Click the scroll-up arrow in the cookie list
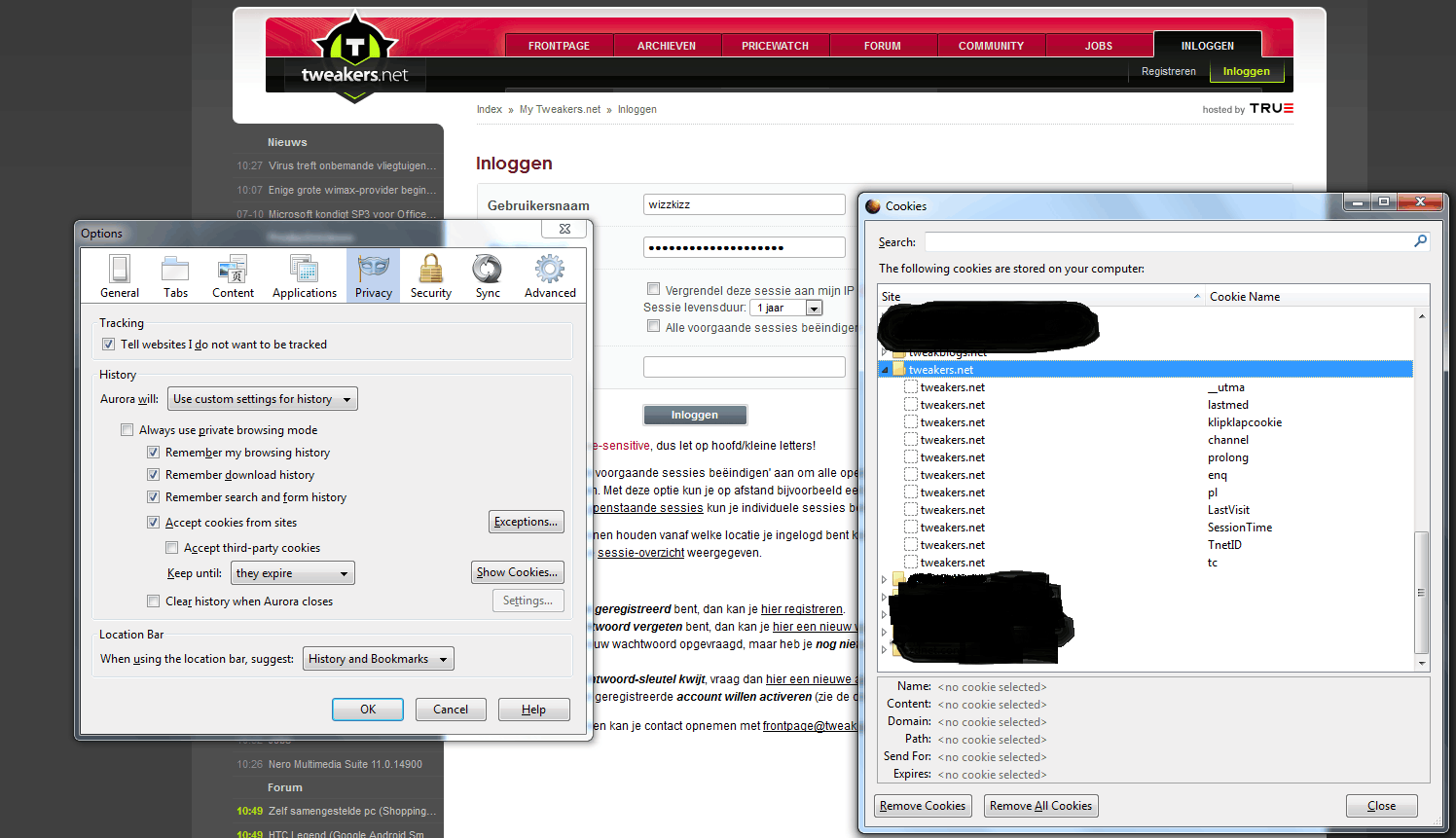 tap(1422, 316)
